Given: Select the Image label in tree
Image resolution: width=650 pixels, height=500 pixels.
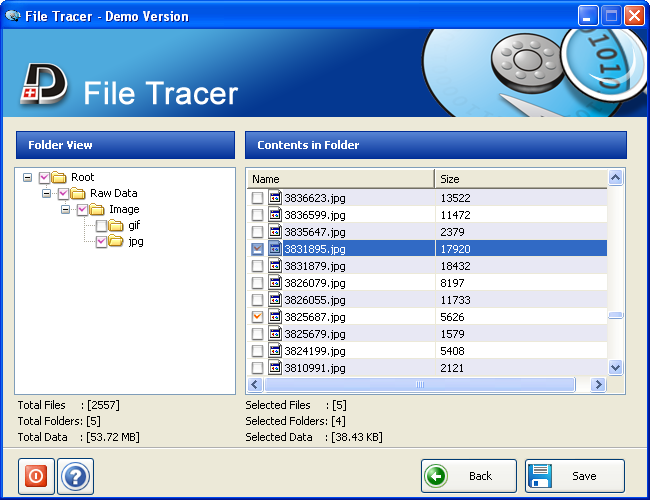Looking at the screenshot, I should click(x=124, y=209).
